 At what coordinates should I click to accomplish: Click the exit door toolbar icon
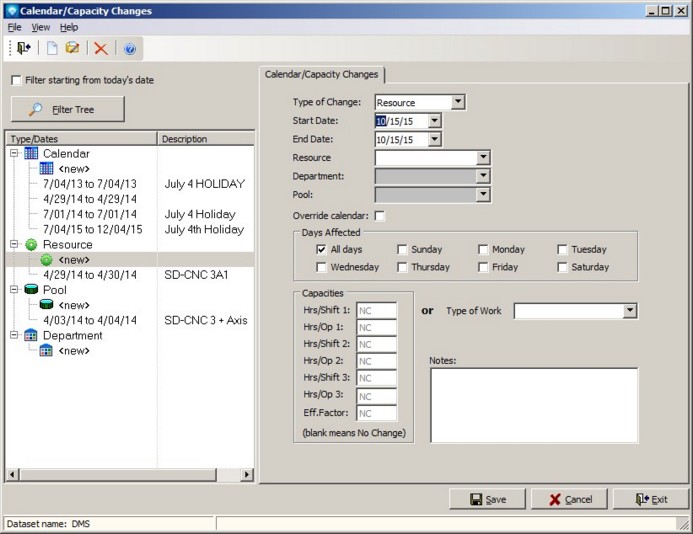(23, 48)
